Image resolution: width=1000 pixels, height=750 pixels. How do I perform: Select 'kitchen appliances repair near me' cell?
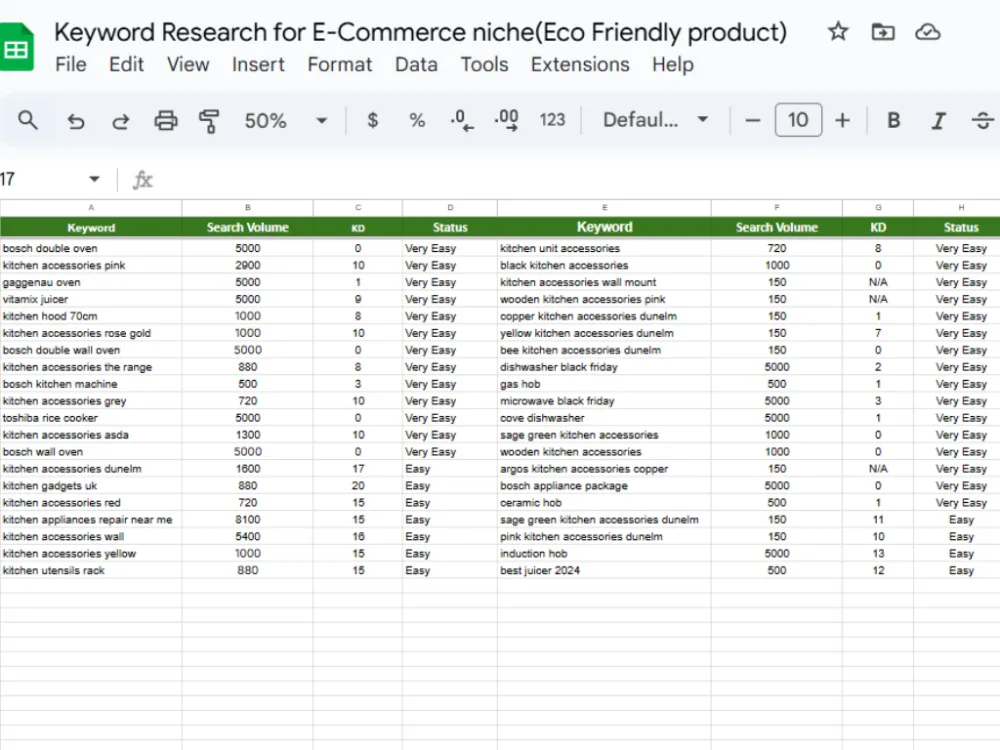click(91, 520)
